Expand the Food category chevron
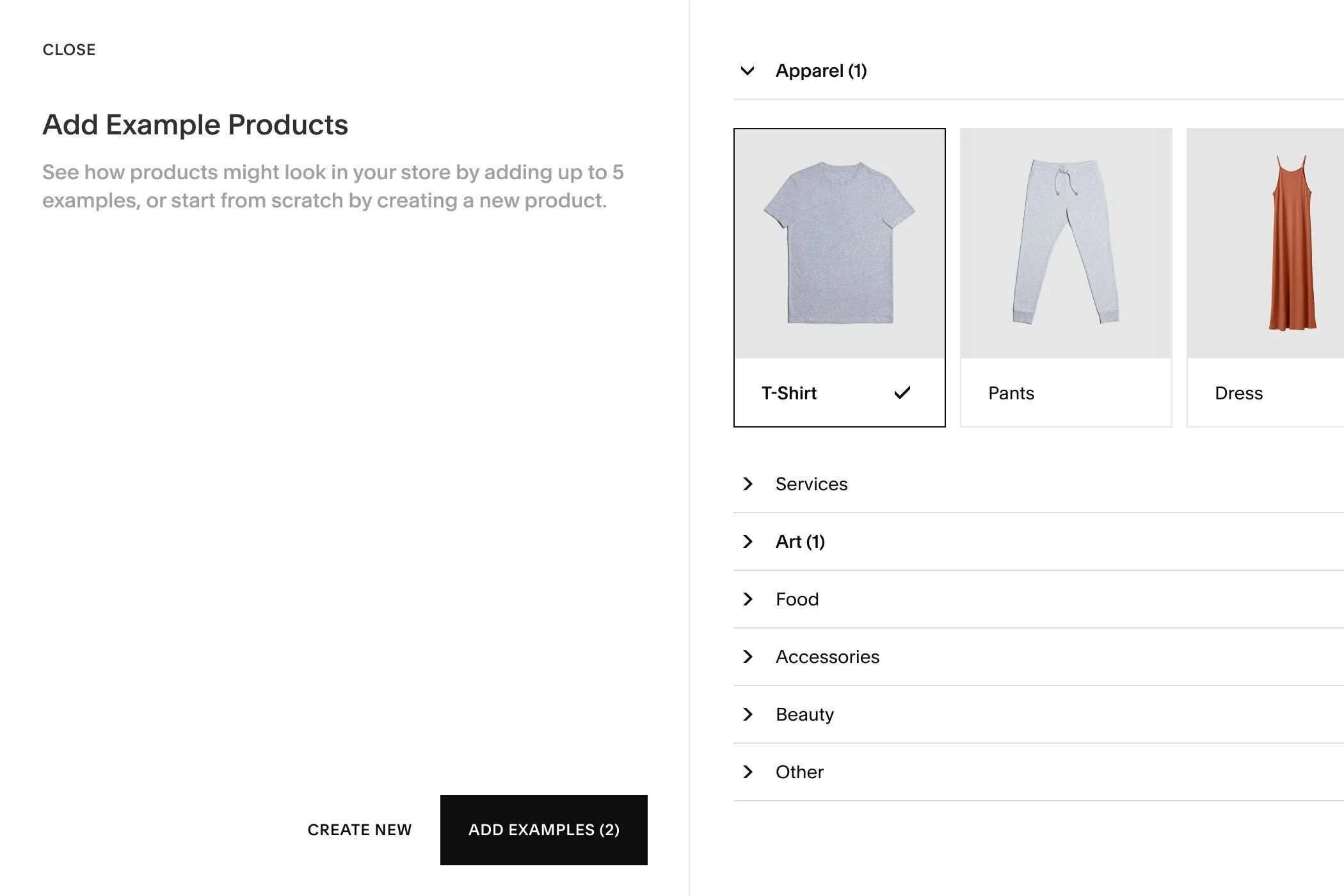1344x896 pixels. click(748, 599)
